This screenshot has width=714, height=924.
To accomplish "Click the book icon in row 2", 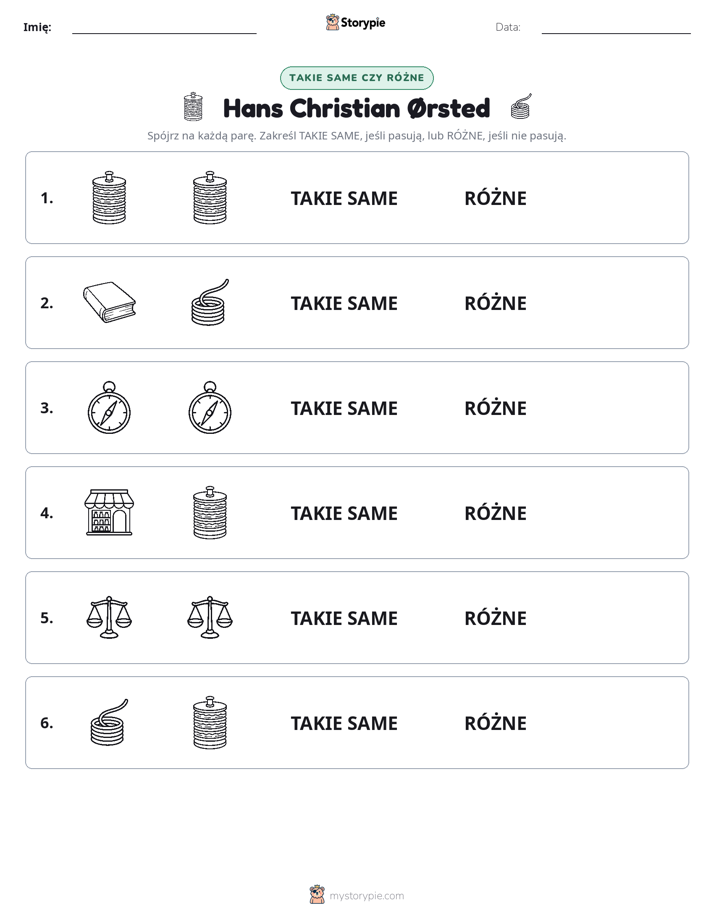I will pos(110,302).
